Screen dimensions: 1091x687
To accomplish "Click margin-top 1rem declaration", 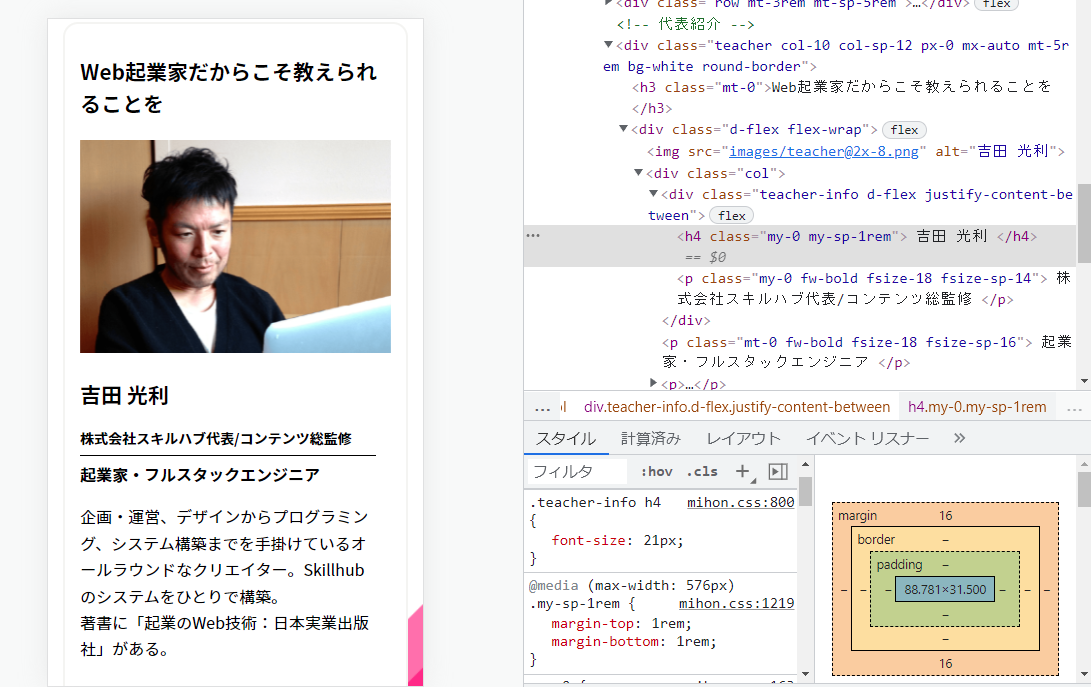I will [x=621, y=624].
